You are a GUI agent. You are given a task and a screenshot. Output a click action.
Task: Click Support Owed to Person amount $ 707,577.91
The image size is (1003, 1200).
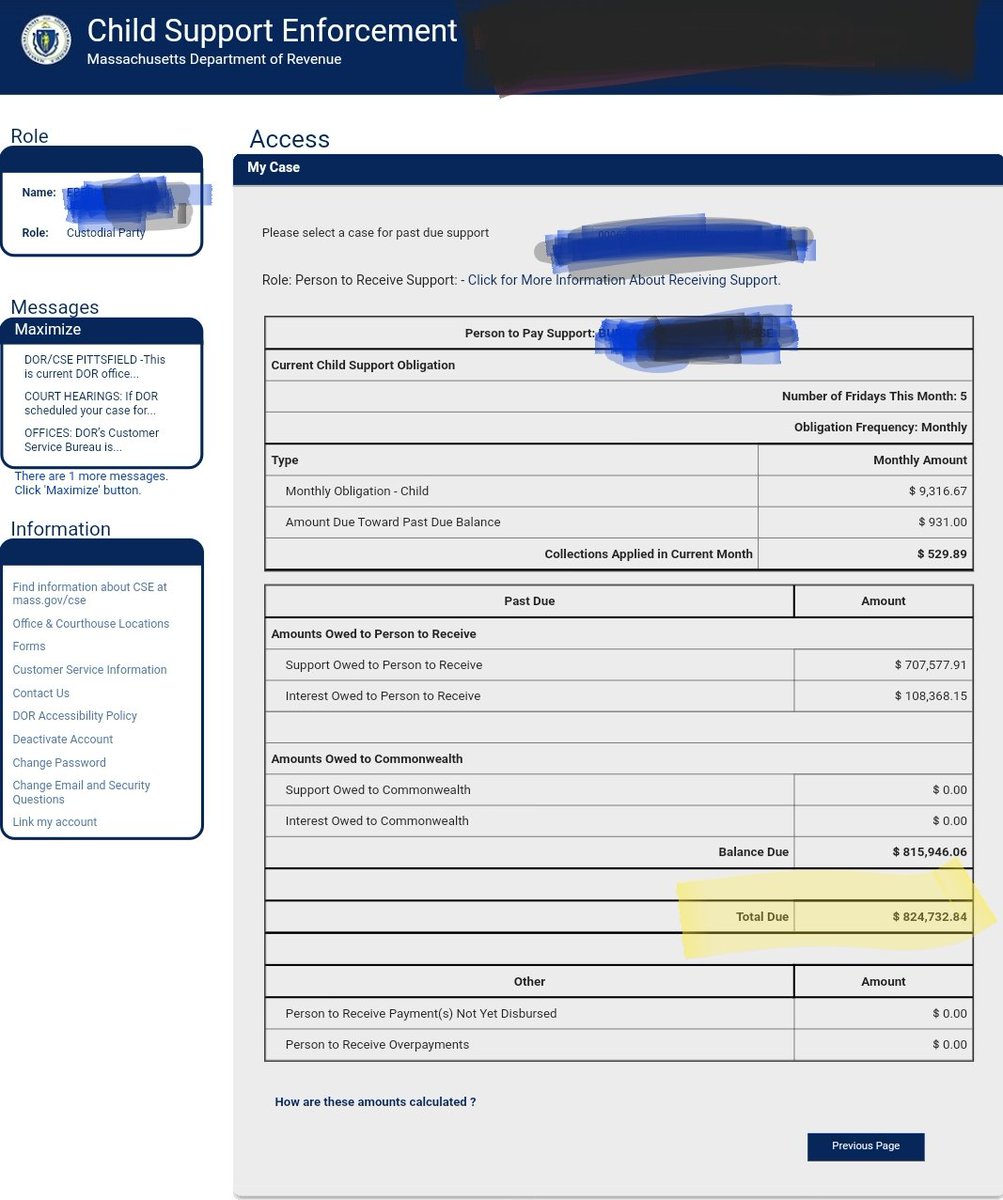click(931, 665)
